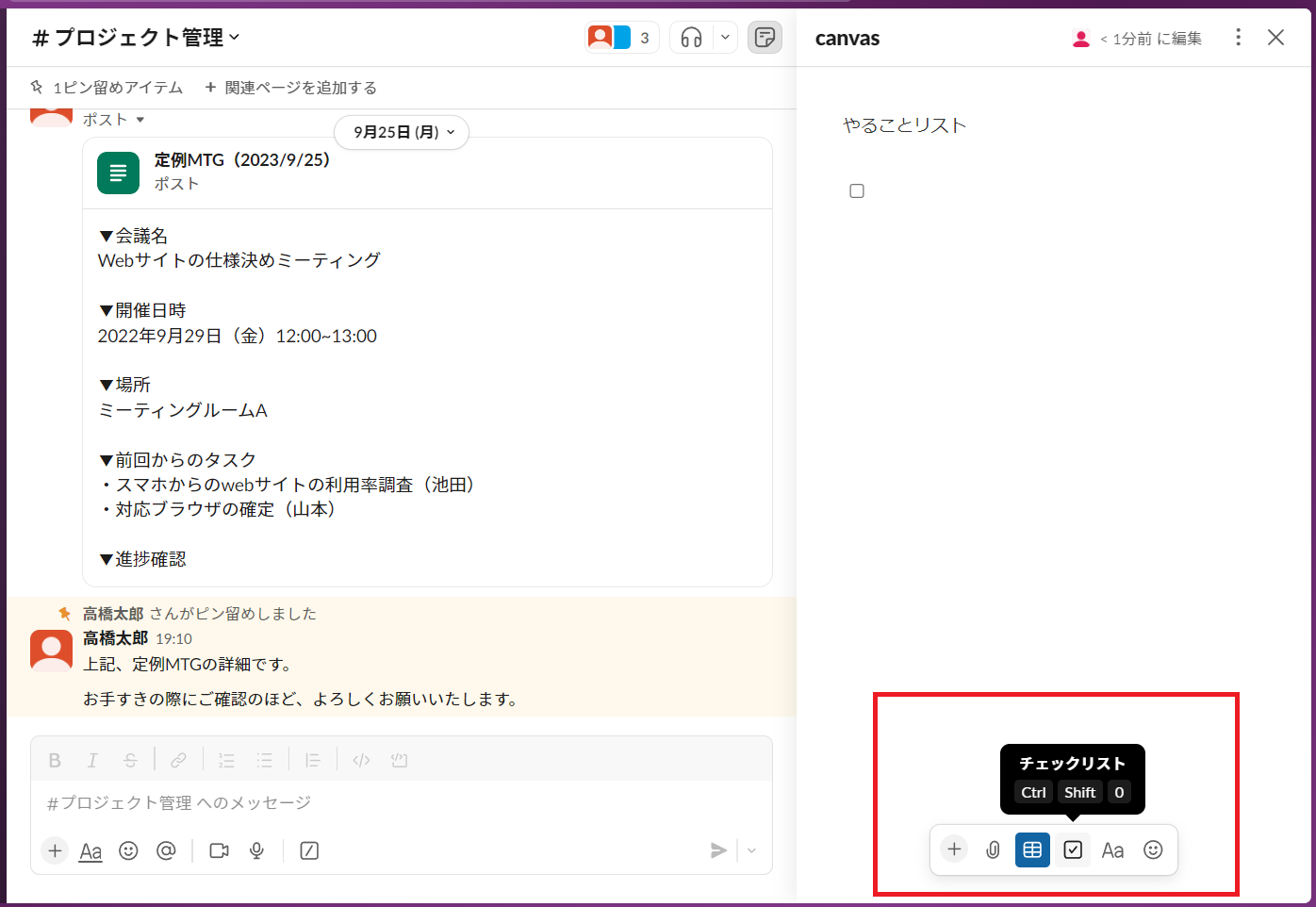Mention a member using the @ icon
The image size is (1316, 907).
[167, 850]
